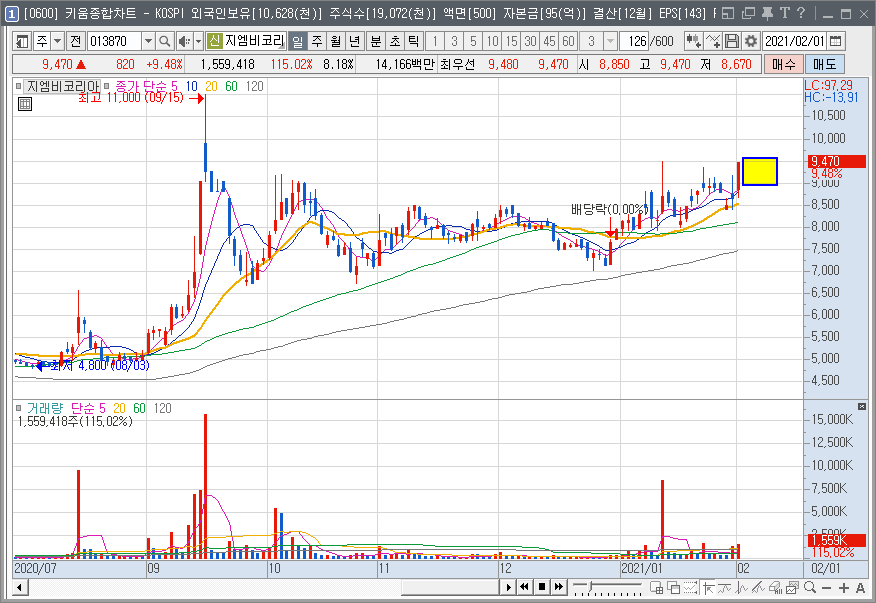Open the stock search magnifier
This screenshot has width=876, height=603.
[x=164, y=41]
